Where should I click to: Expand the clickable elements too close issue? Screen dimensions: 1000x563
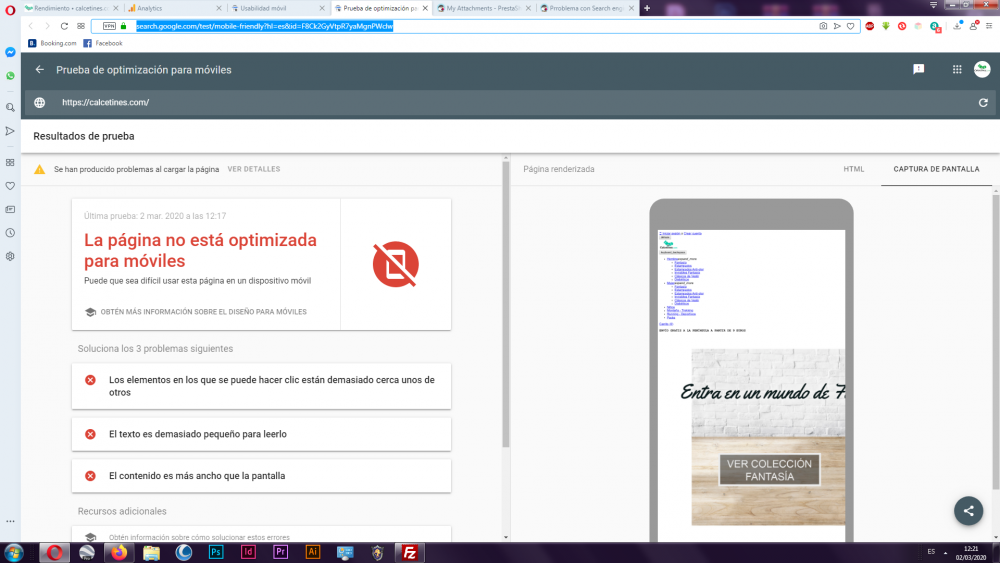[261, 386]
